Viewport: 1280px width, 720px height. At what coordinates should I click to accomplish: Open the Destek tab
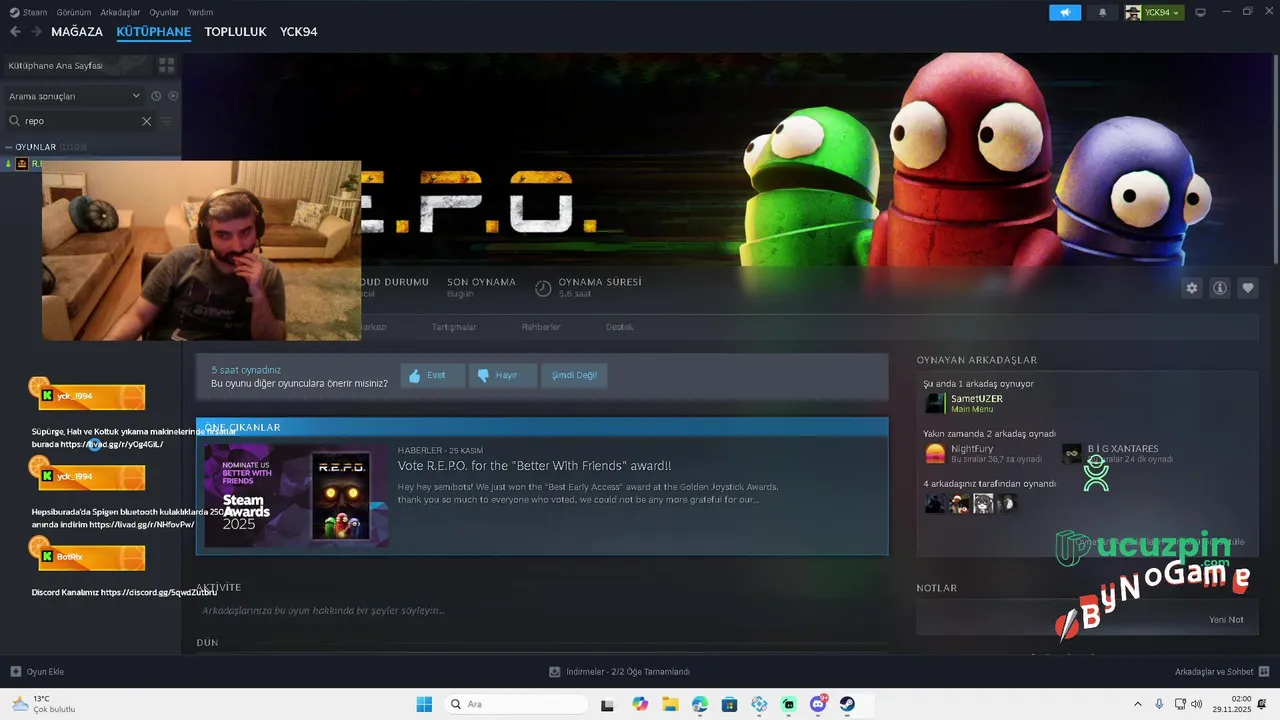coord(619,327)
